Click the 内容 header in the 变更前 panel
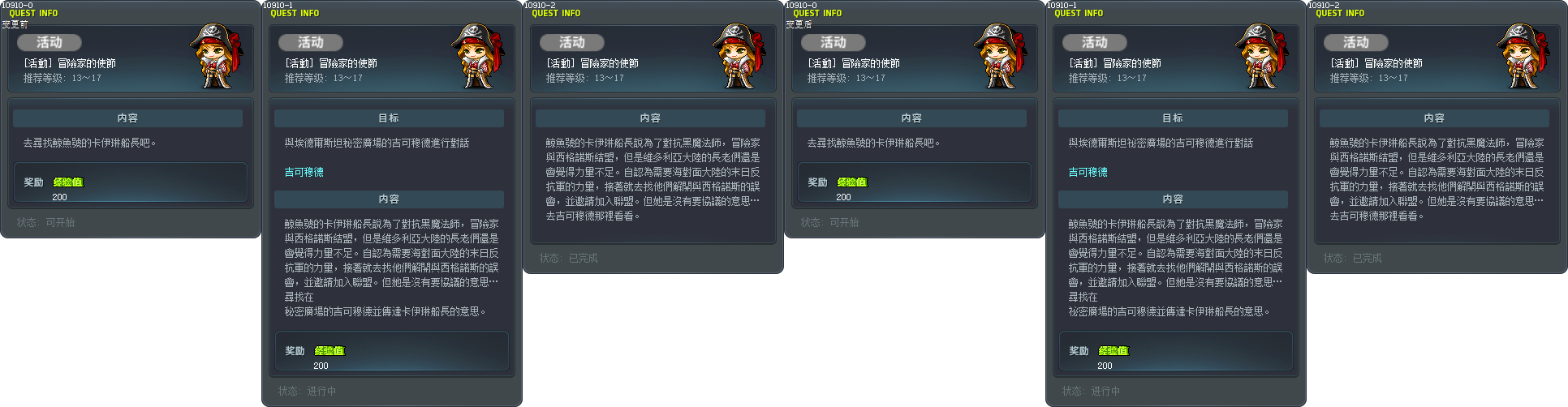Screen dimensions: 1568x407 click(127, 118)
